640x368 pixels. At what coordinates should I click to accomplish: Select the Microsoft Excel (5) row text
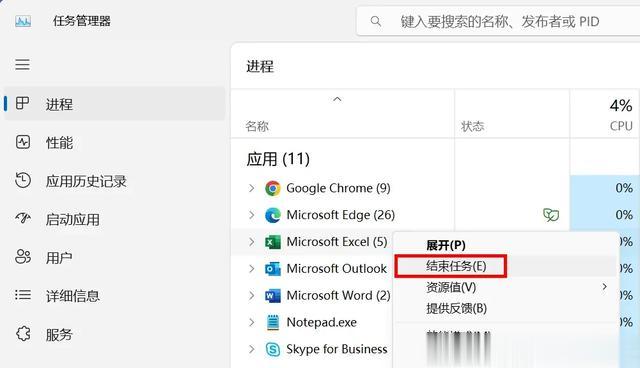337,242
